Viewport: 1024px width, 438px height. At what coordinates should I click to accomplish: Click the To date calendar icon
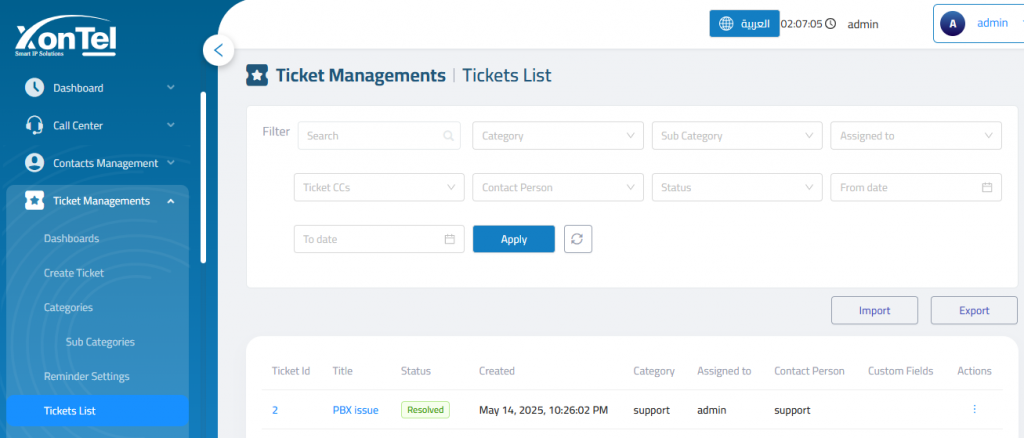click(449, 239)
